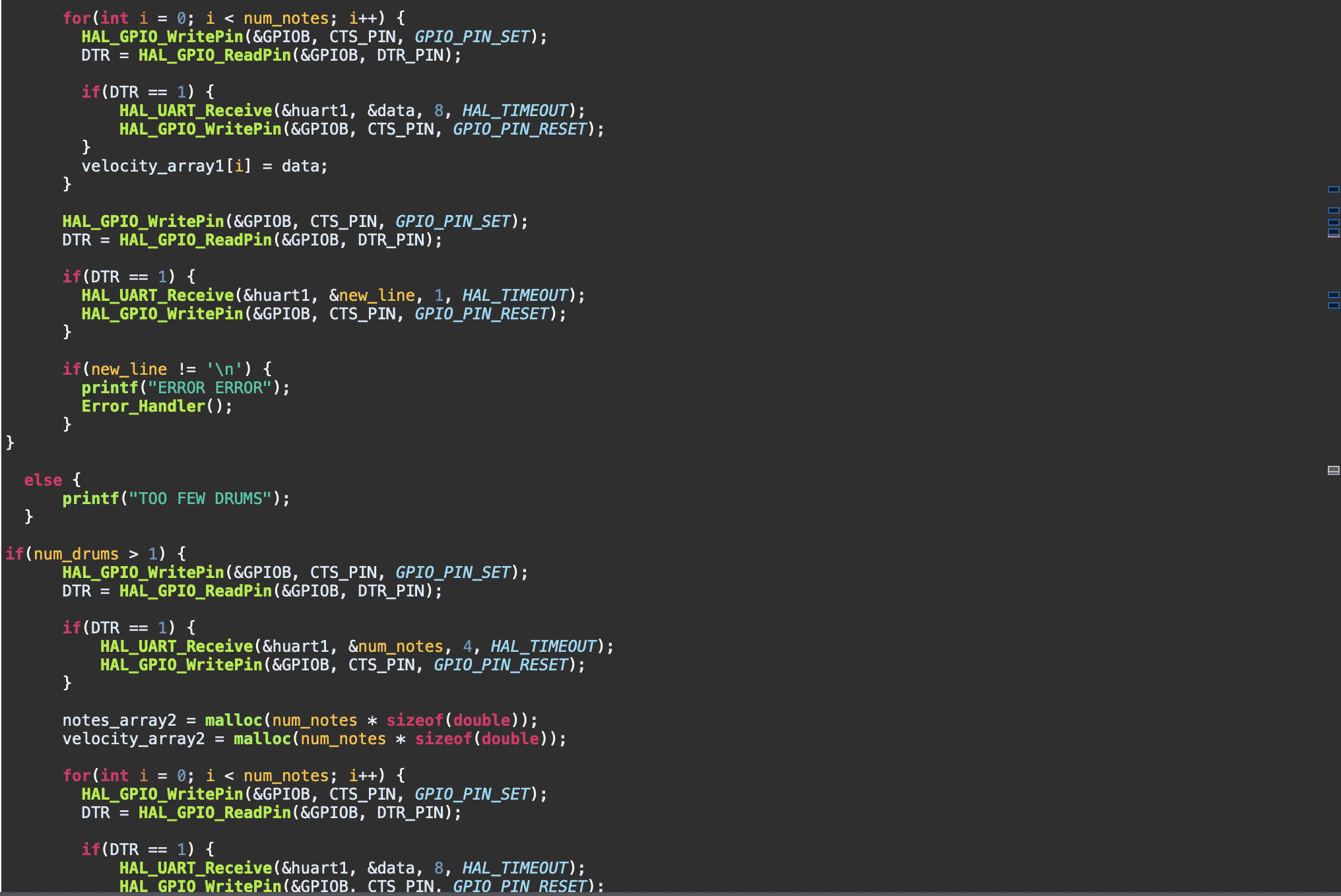
Task: Click the notes_array2 variable name
Action: 119,720
